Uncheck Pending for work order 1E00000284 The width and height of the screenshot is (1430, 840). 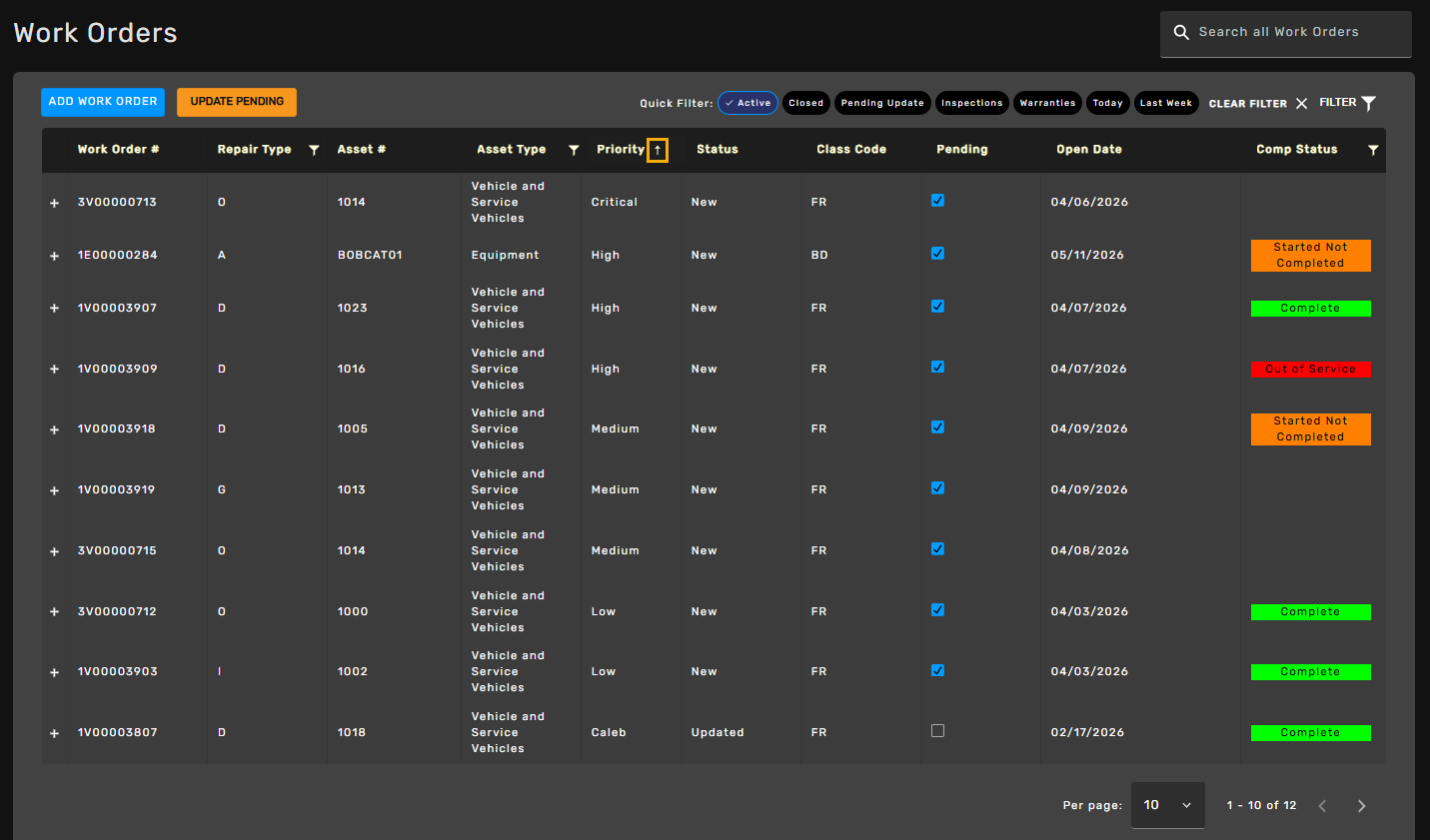point(937,254)
